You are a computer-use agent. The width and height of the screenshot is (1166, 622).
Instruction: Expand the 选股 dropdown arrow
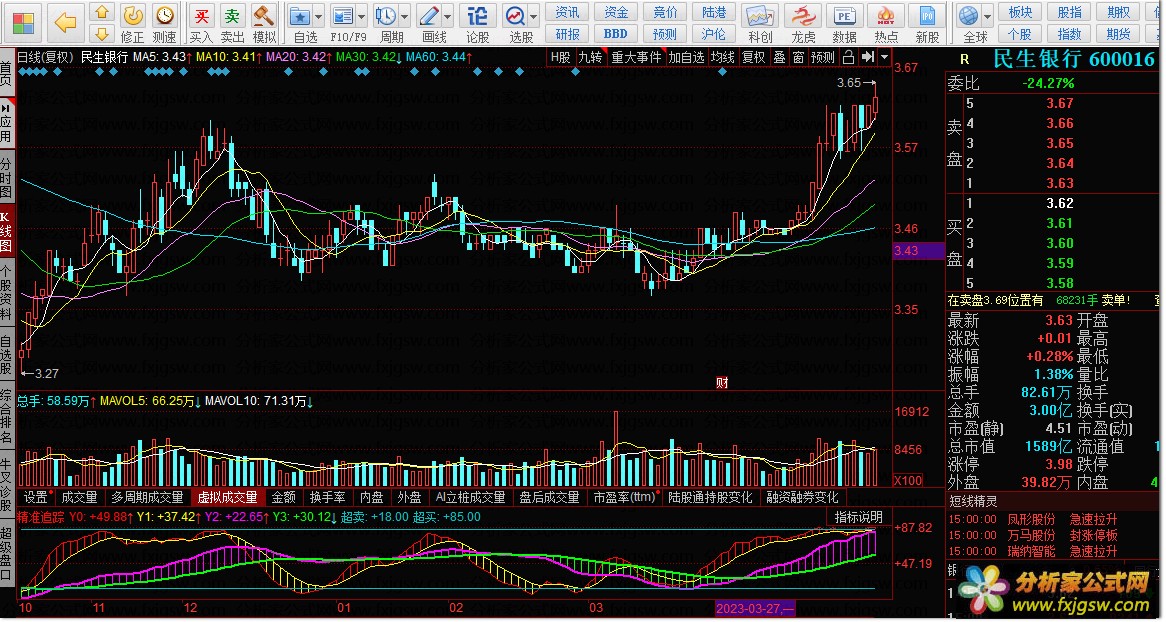534,16
